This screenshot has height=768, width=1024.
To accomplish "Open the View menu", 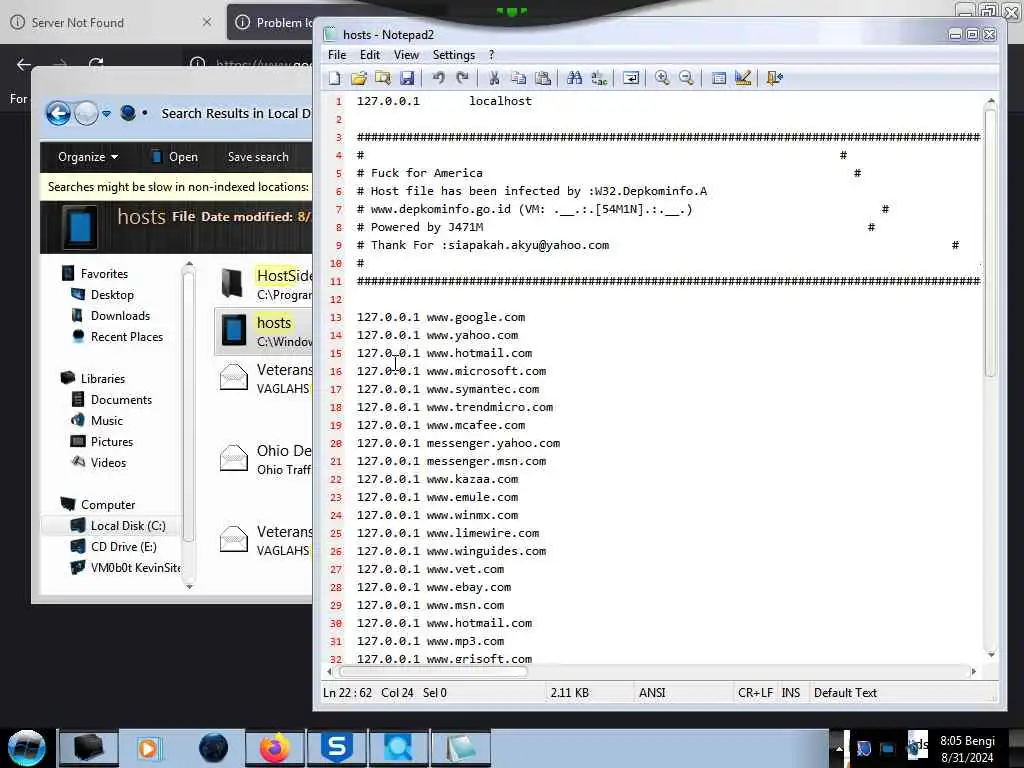I will [x=406, y=55].
